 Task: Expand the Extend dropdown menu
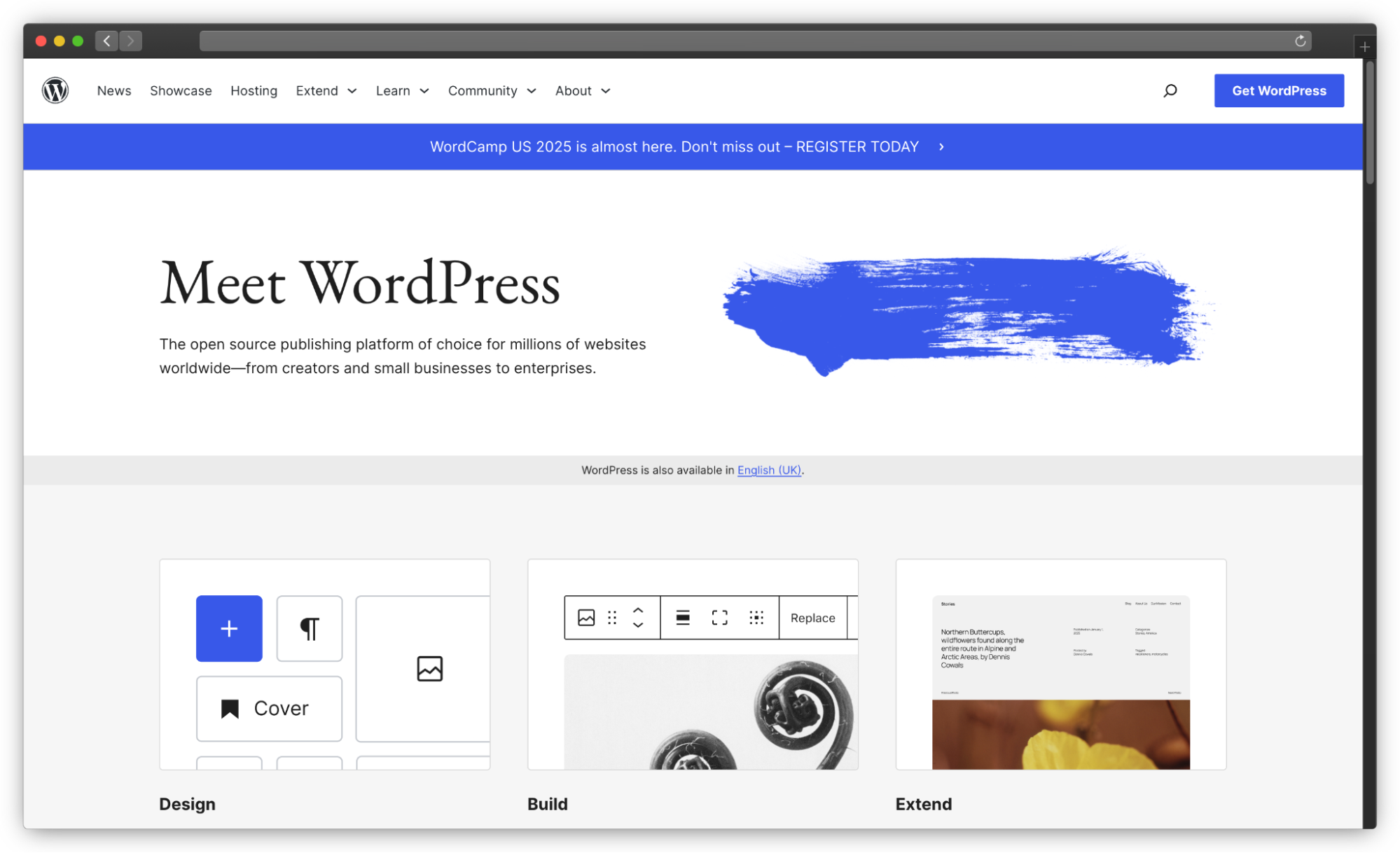pyautogui.click(x=326, y=90)
